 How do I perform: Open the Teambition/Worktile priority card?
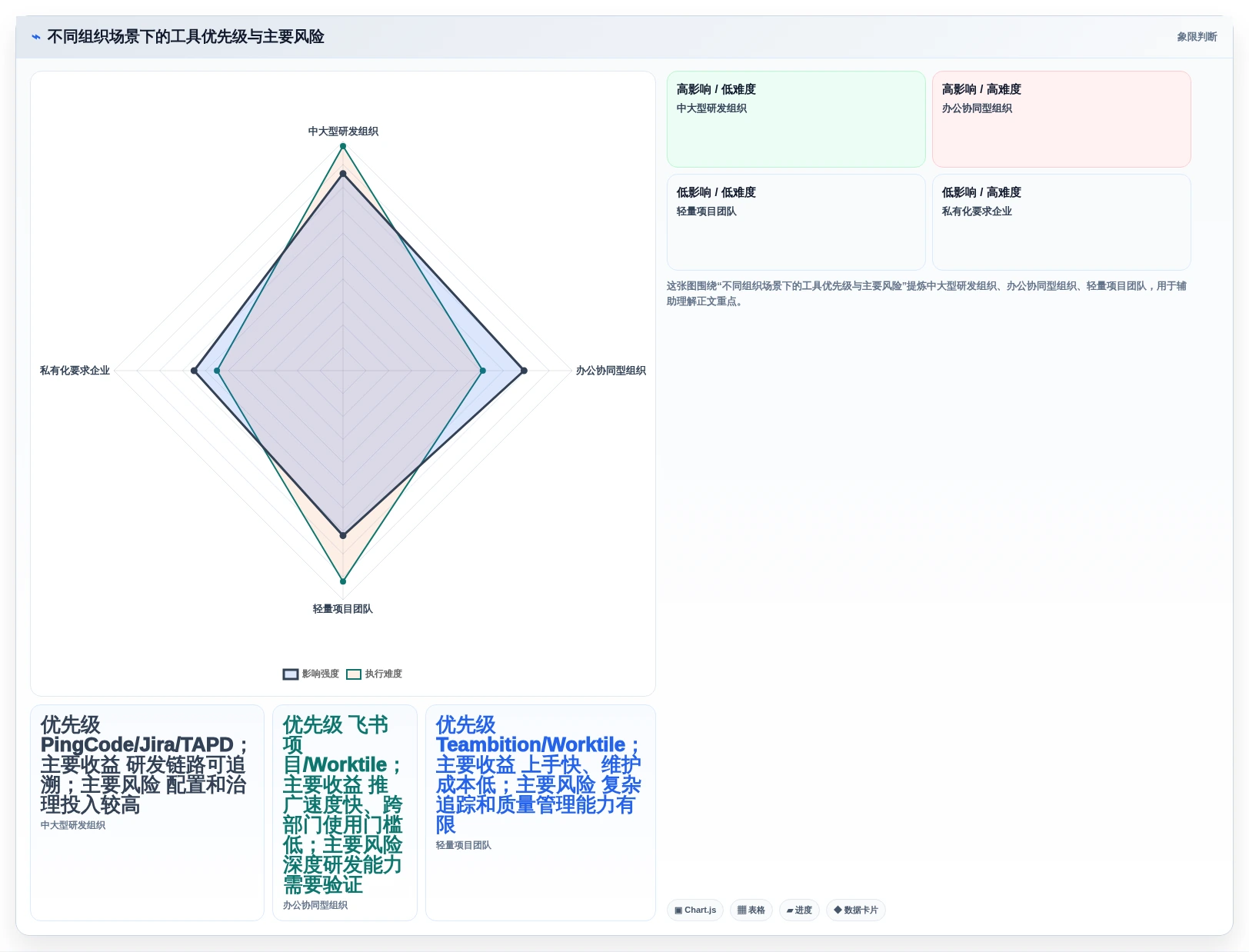pos(541,813)
